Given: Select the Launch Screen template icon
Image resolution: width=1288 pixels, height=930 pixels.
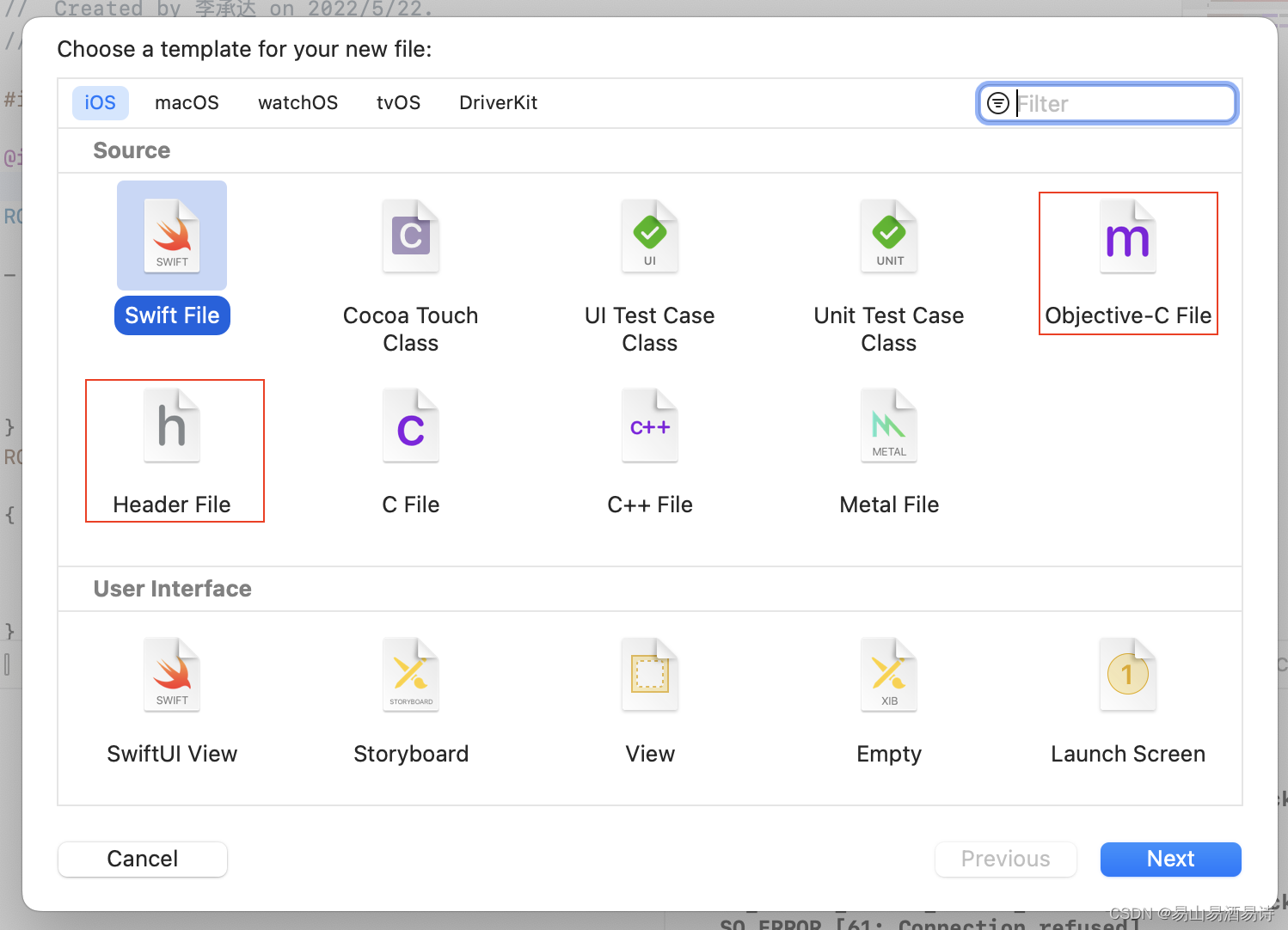Looking at the screenshot, I should [x=1128, y=675].
